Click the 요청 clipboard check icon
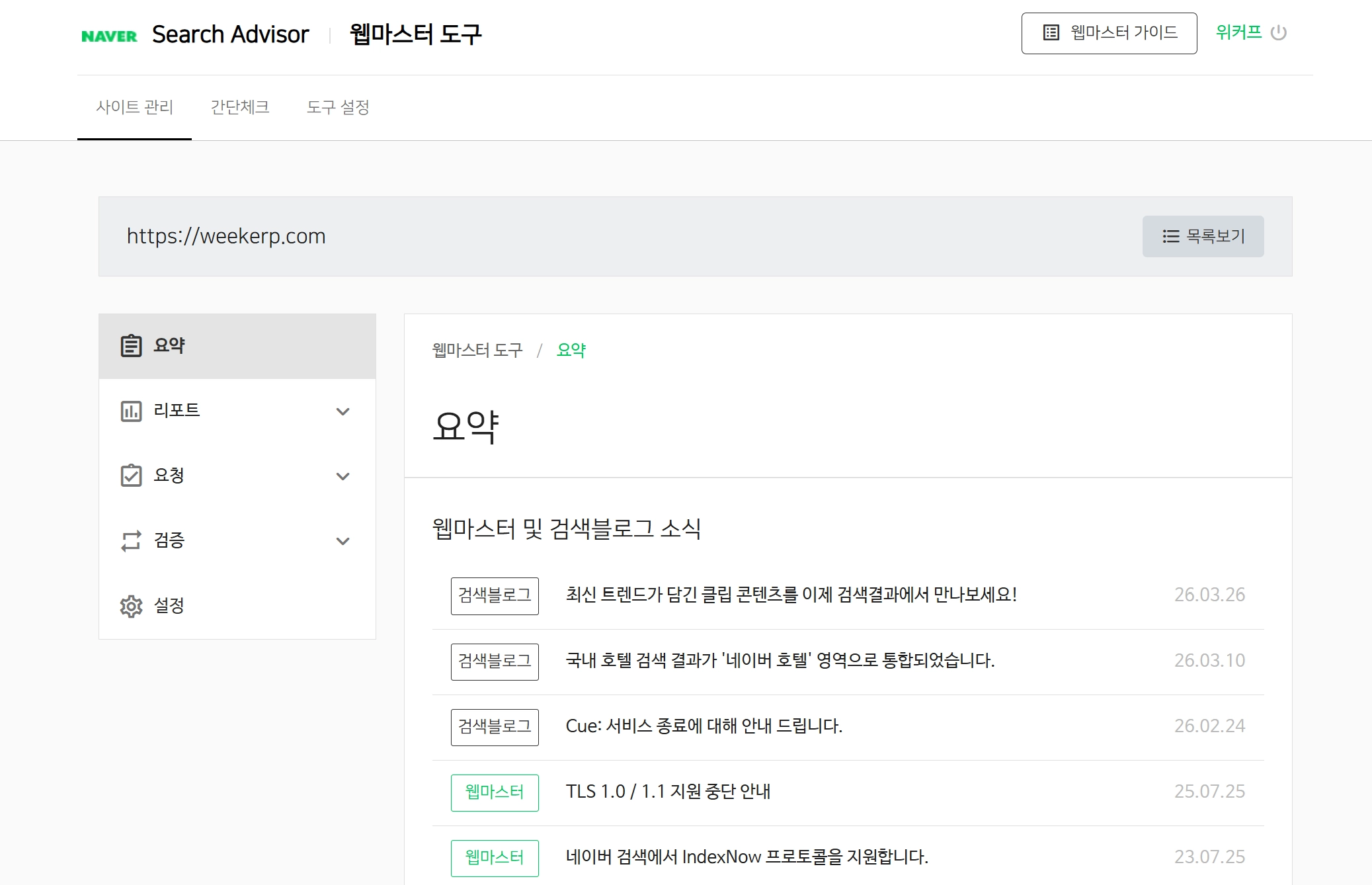 click(132, 475)
